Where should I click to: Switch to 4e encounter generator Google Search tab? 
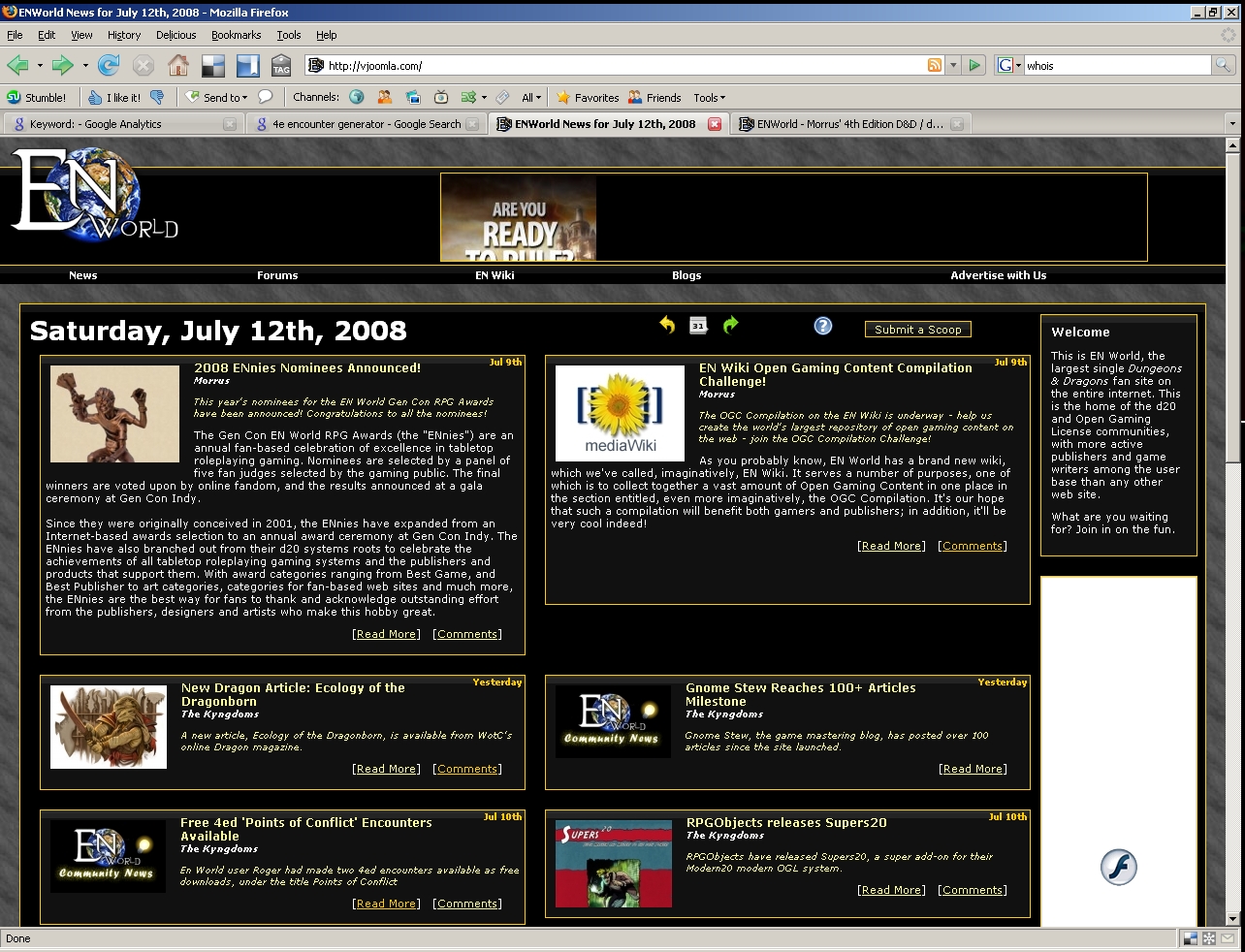(366, 124)
